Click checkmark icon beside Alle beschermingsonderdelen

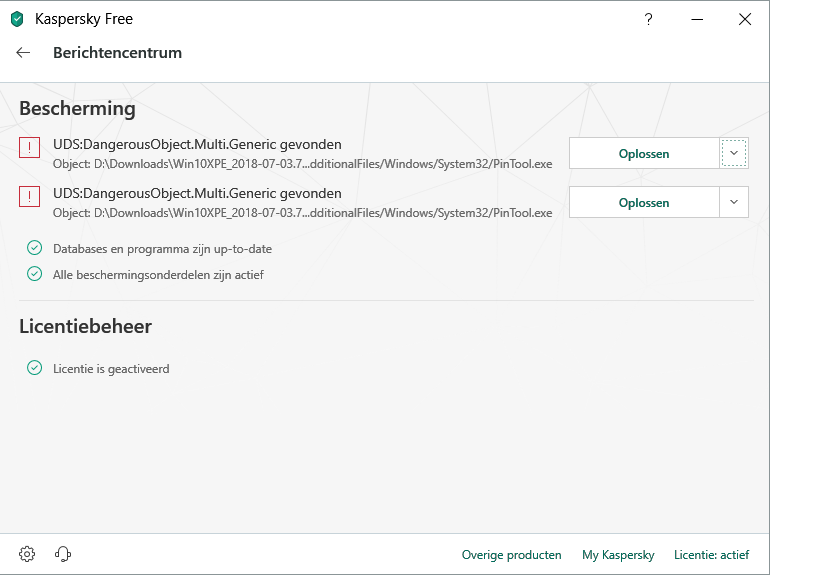click(34, 274)
